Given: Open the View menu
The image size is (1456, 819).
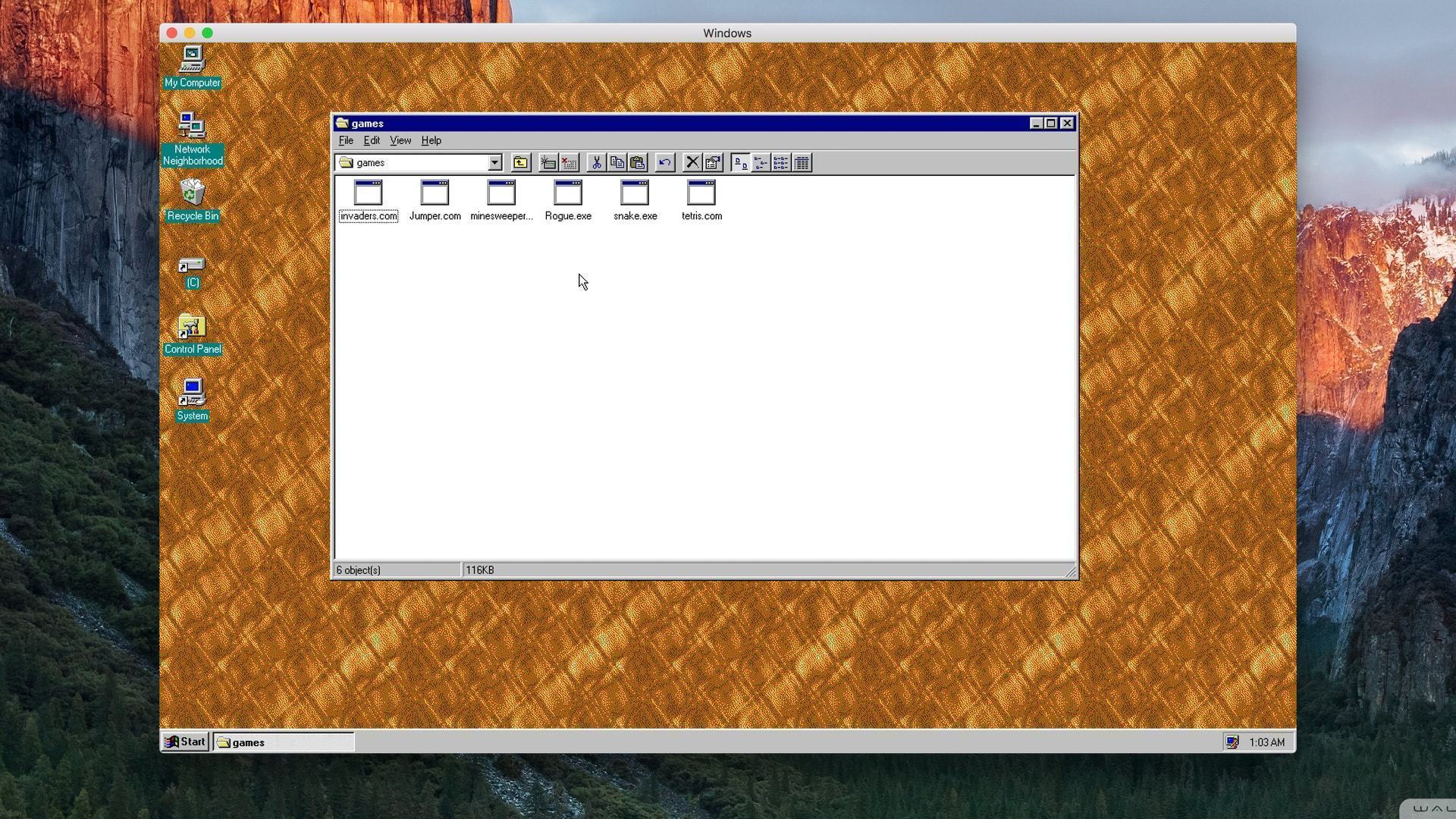Looking at the screenshot, I should tap(400, 140).
